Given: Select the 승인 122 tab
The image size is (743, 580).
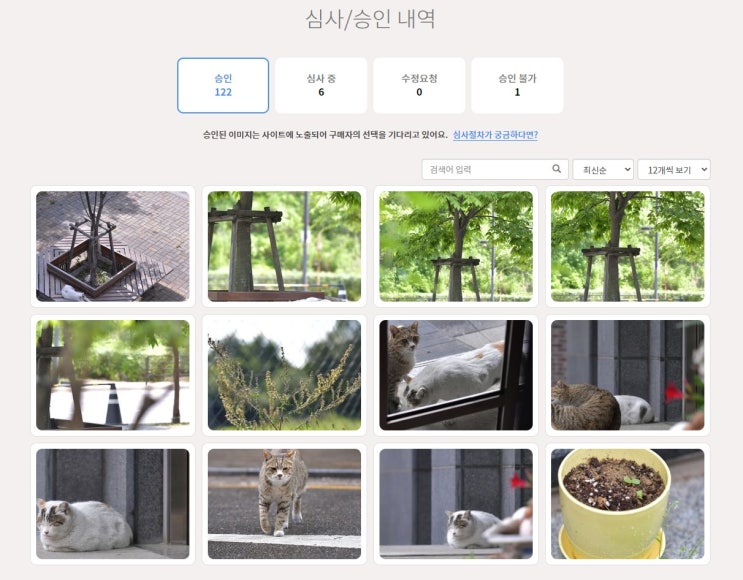Looking at the screenshot, I should [x=223, y=85].
